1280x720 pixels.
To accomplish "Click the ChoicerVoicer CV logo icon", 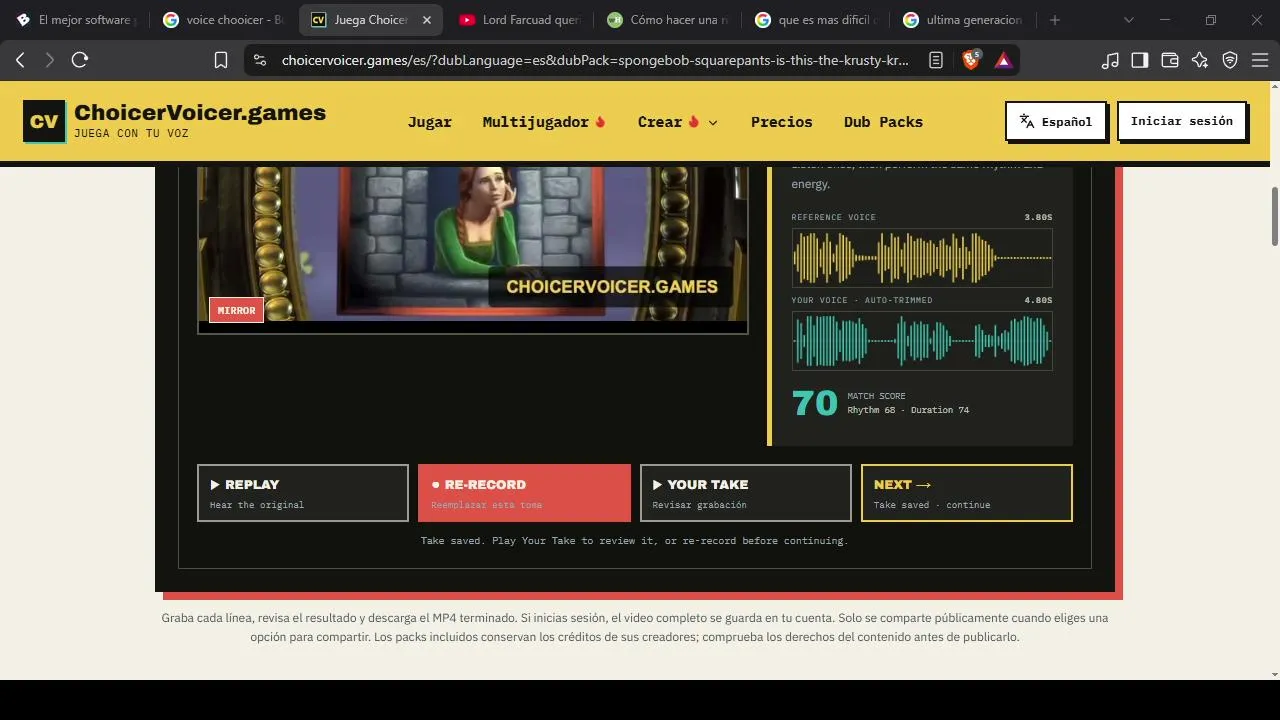I will (44, 121).
